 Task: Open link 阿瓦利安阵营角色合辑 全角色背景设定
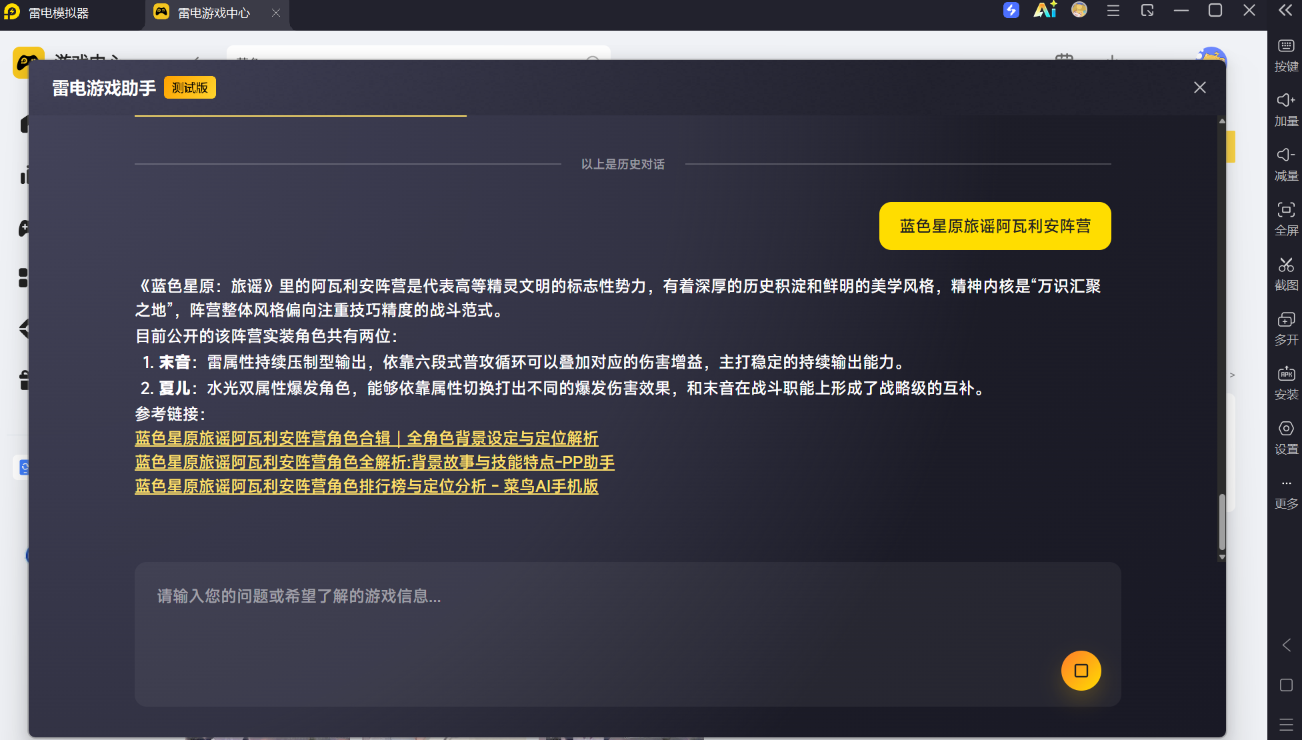pyautogui.click(x=366, y=438)
